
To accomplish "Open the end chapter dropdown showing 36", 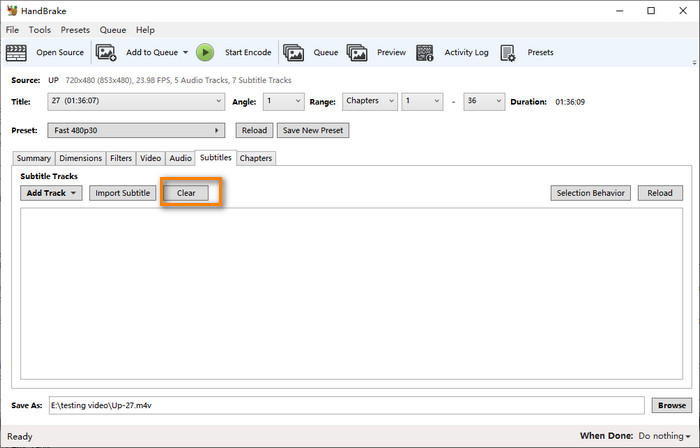I will tap(484, 101).
